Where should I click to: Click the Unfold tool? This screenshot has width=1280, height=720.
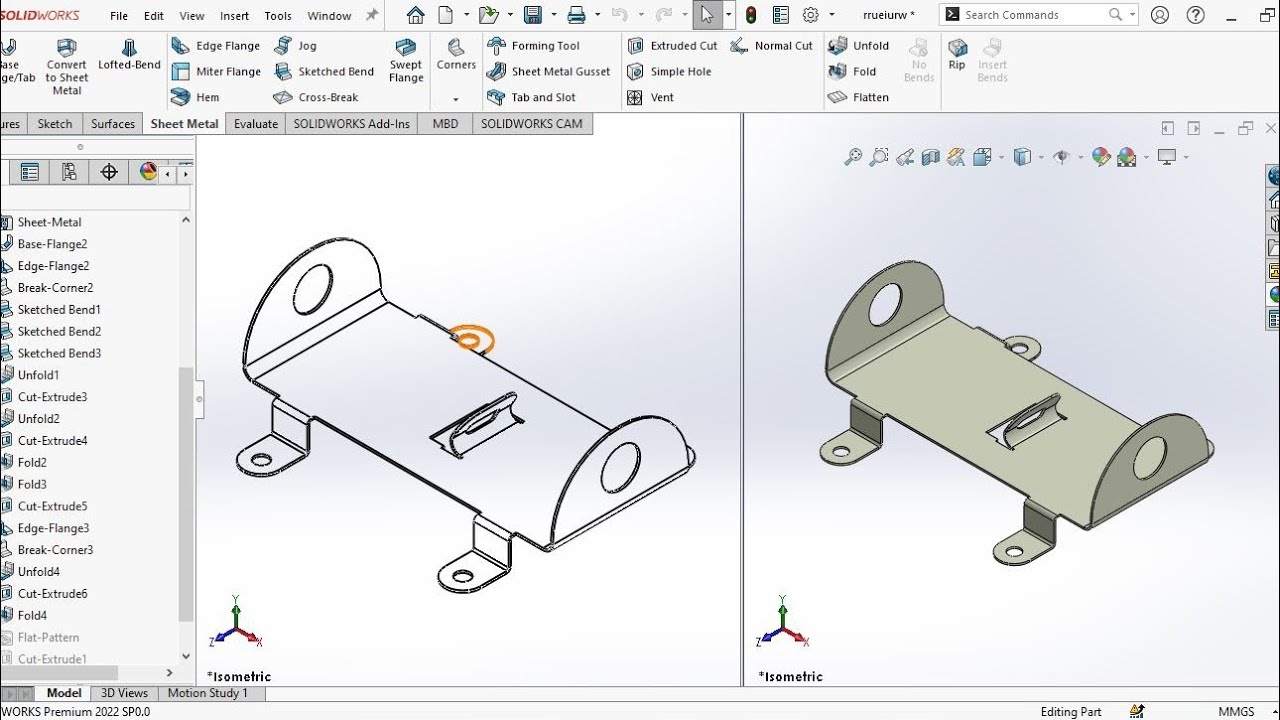pos(858,46)
